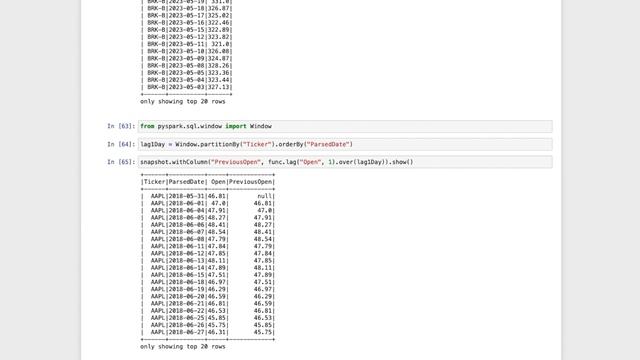Click the BRK-B 2023-05-08 row
Viewport: 640px width, 360px height.
click(x=187, y=66)
